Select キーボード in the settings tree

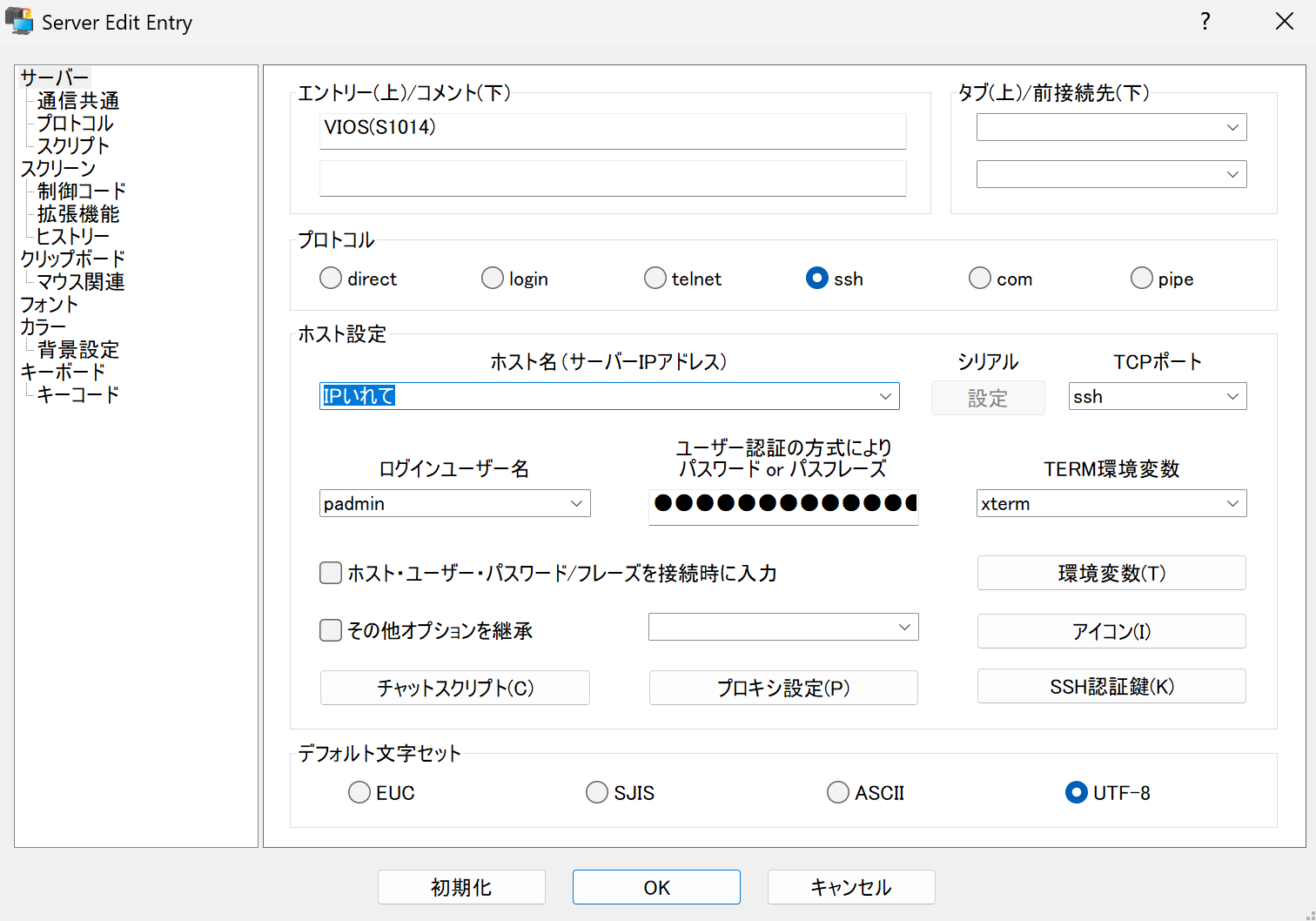63,372
